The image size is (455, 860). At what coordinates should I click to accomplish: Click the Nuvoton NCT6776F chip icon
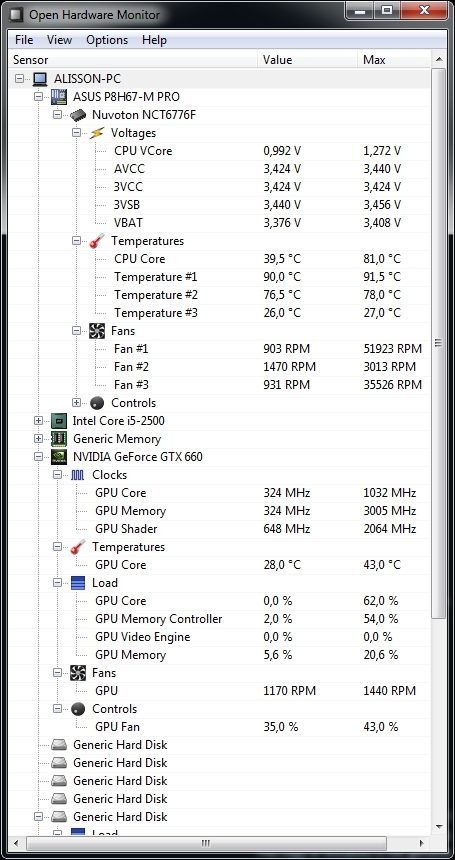(x=78, y=115)
